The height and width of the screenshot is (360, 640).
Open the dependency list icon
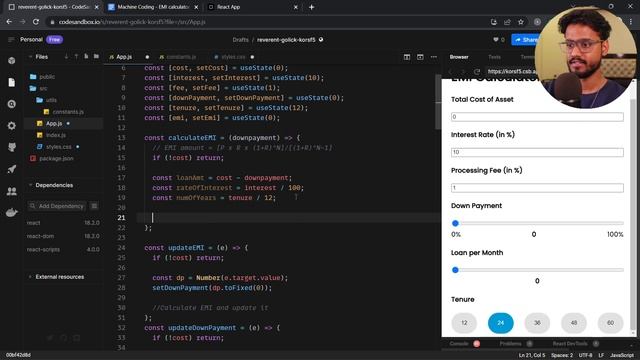[x=94, y=206]
